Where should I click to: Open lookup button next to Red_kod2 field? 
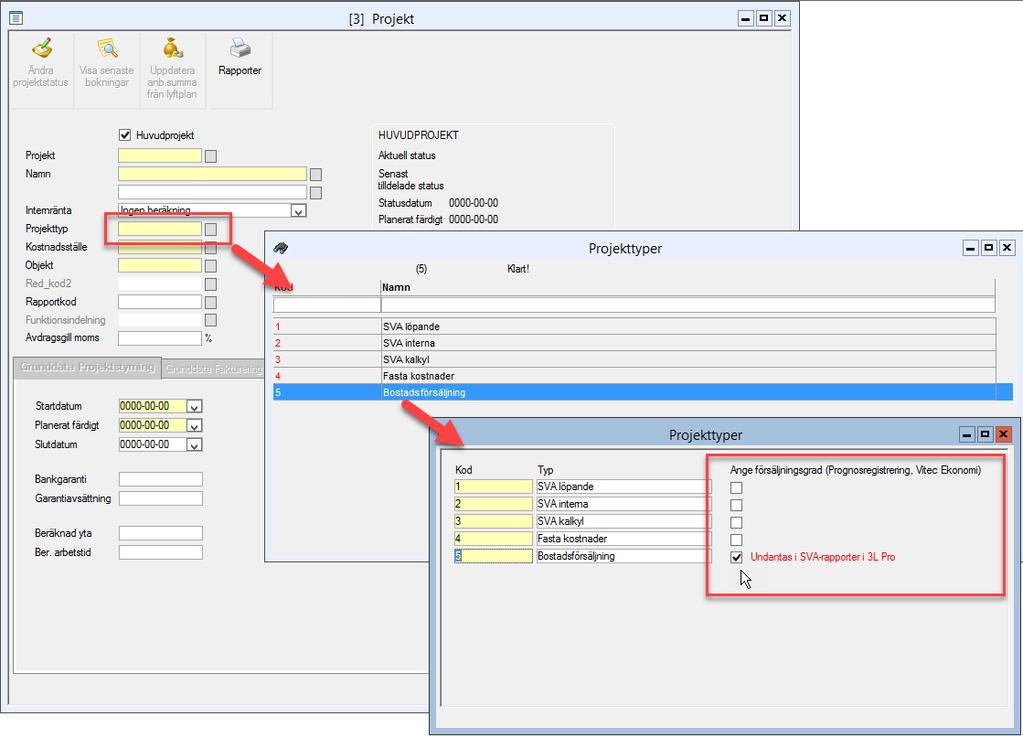point(211,284)
